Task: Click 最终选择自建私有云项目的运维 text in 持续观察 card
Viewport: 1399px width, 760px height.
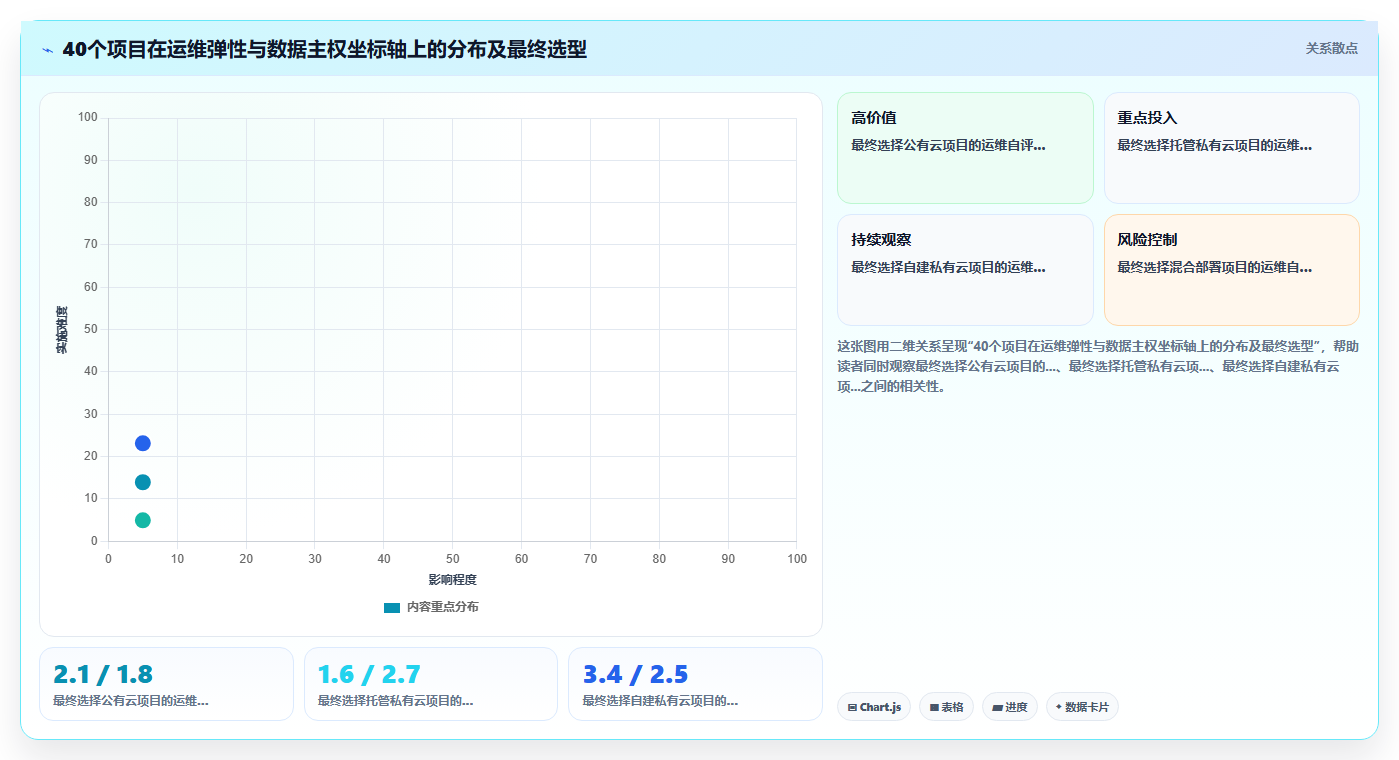Action: coord(948,267)
